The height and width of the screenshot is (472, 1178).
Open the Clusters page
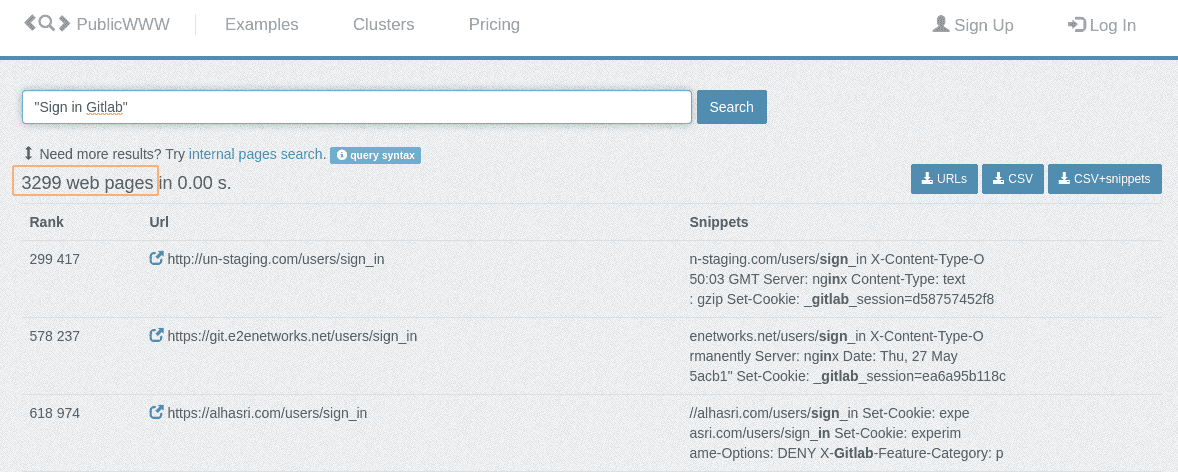[x=383, y=25]
